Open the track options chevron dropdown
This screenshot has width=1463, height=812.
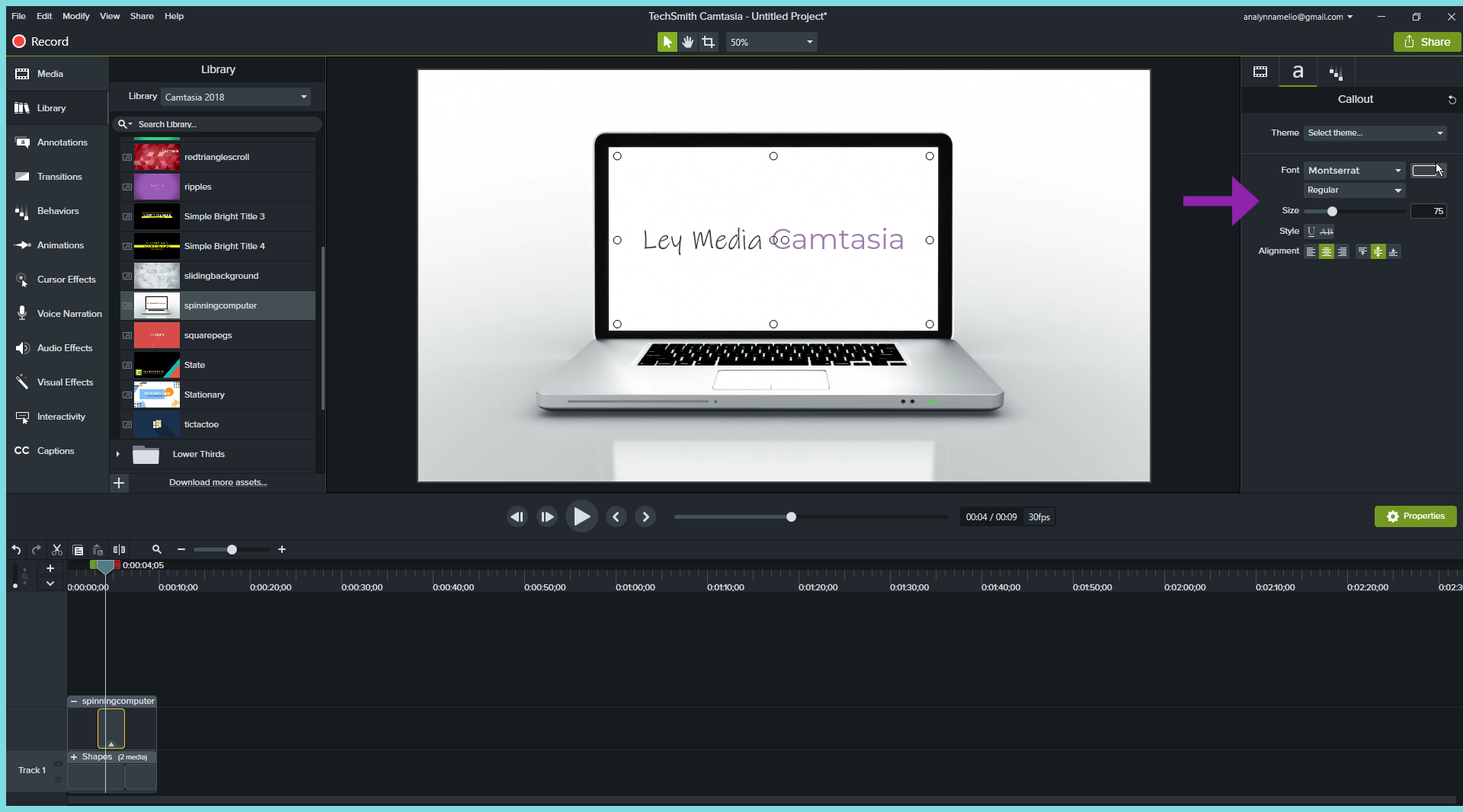point(50,583)
